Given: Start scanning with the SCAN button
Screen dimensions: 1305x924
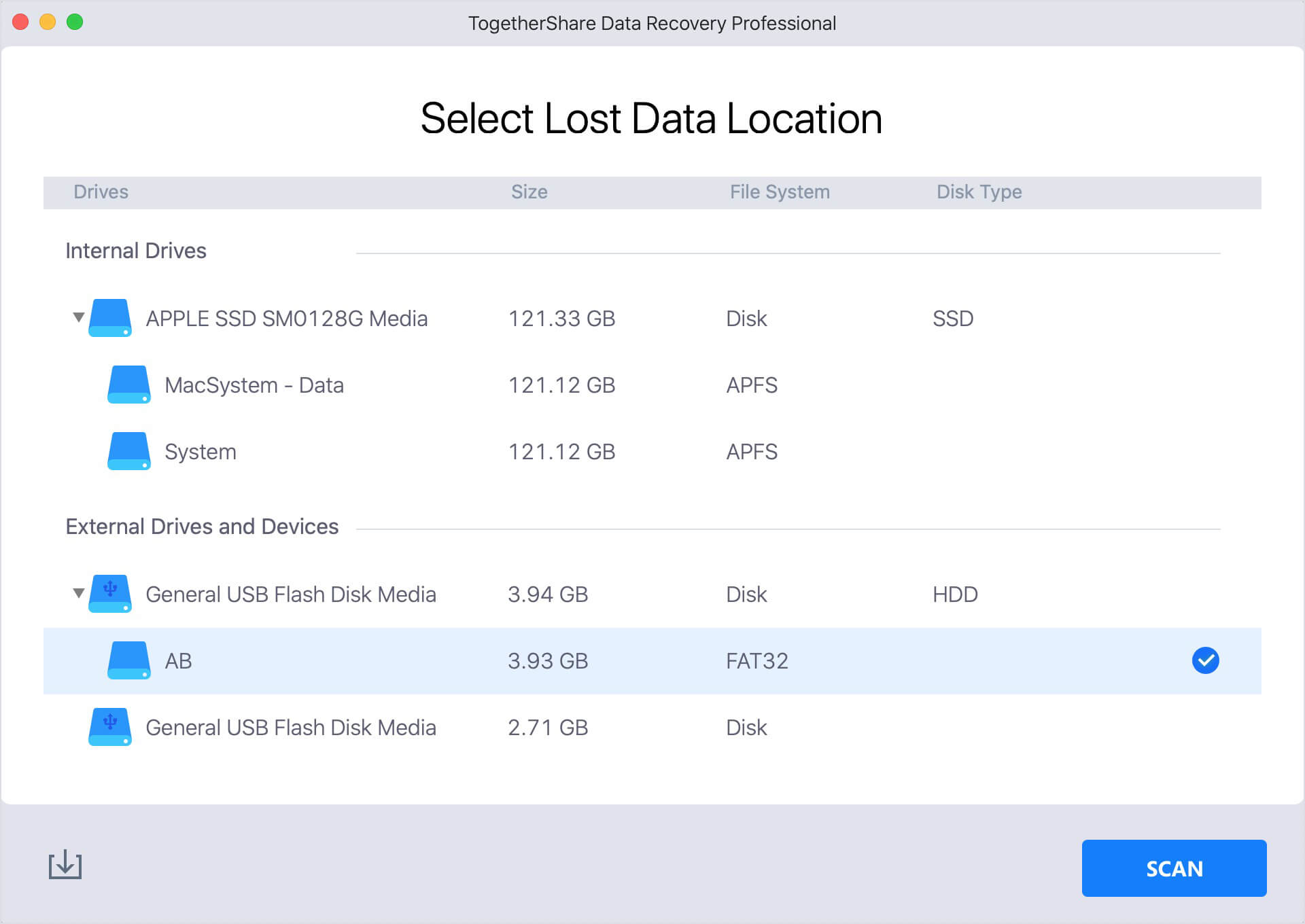Looking at the screenshot, I should (x=1174, y=868).
